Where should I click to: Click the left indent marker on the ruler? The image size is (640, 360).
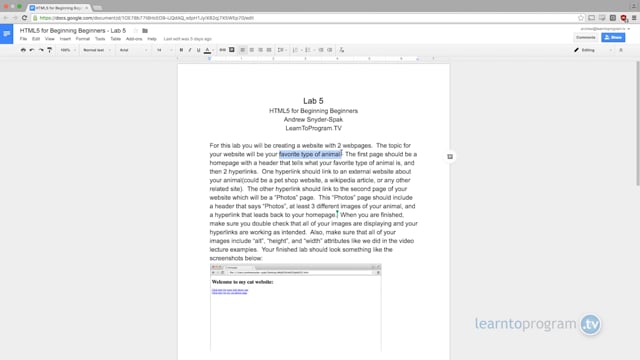tap(209, 59)
